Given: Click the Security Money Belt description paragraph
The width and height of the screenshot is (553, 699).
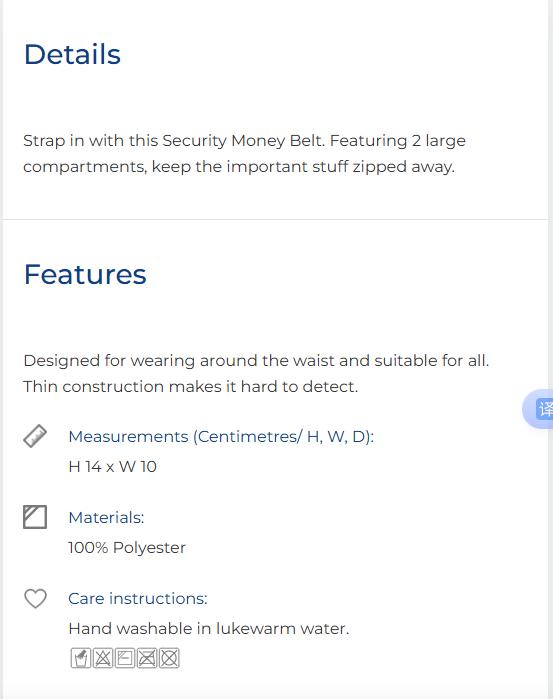Looking at the screenshot, I should (244, 153).
